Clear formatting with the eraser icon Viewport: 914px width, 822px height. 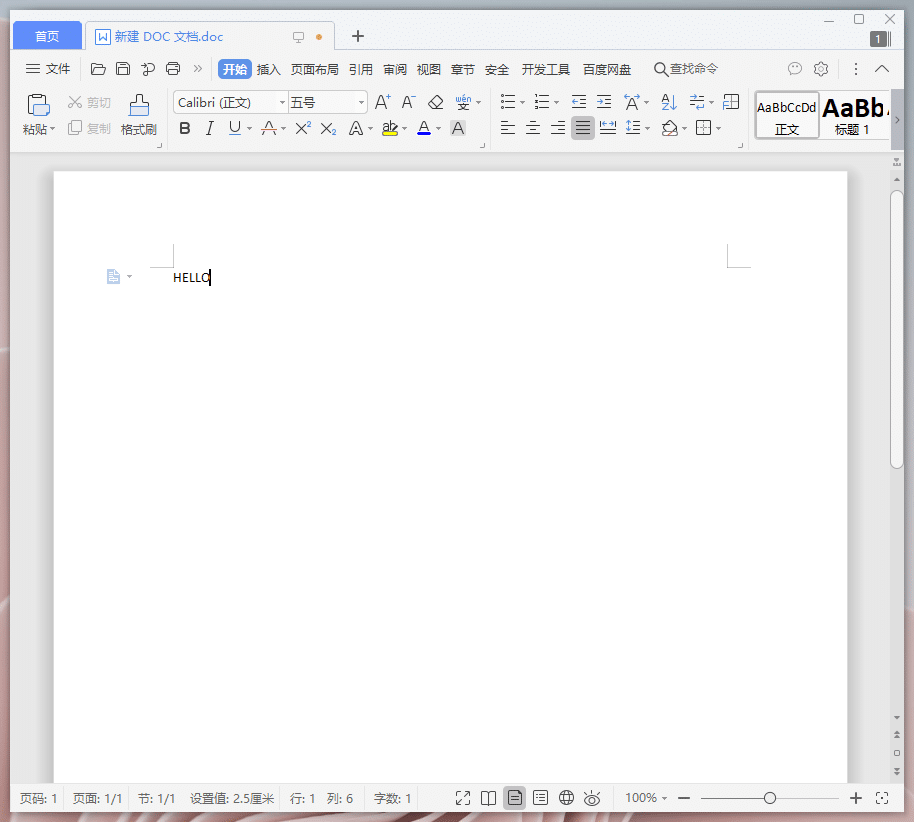[x=435, y=103]
